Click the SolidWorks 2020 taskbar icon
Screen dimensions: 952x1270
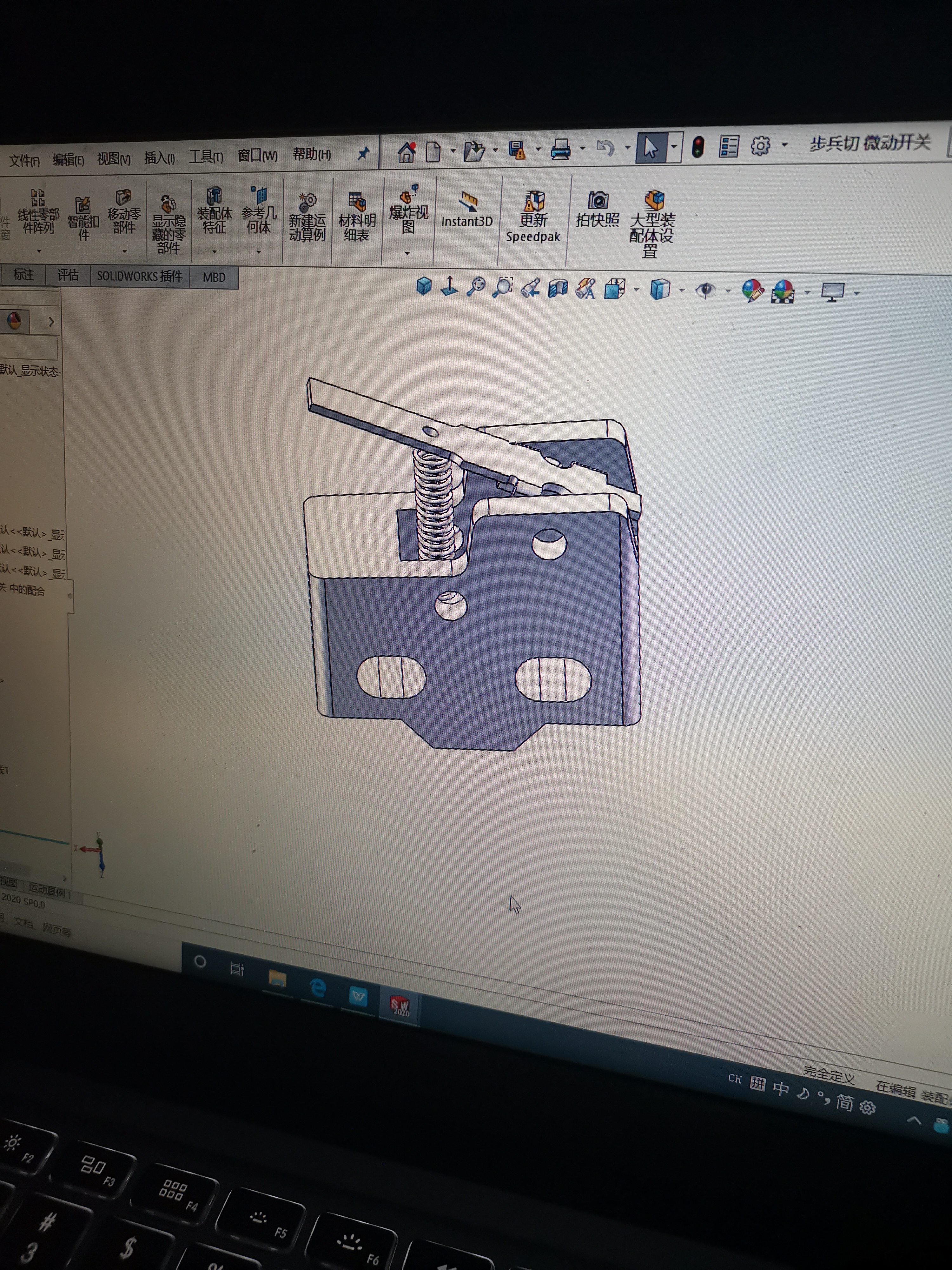click(x=400, y=1006)
